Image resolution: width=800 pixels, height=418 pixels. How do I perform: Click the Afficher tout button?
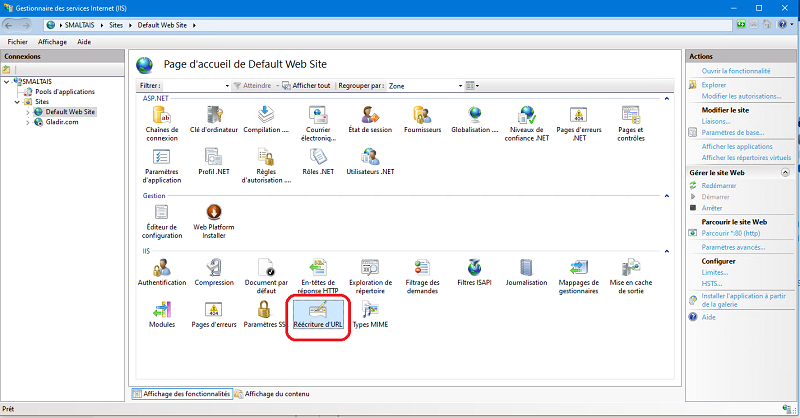pos(307,86)
